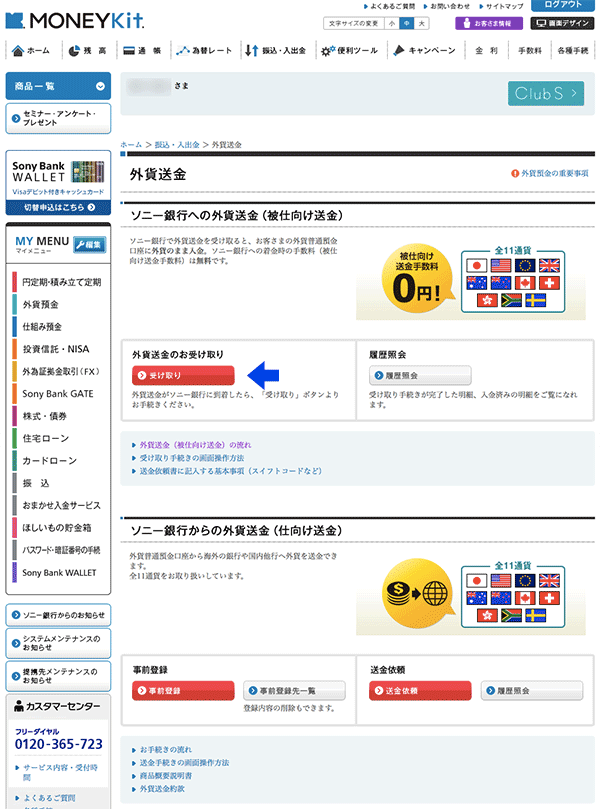The height and width of the screenshot is (809, 600).
Task: Open the 振込・入出金 transfer menu
Action: 275,51
